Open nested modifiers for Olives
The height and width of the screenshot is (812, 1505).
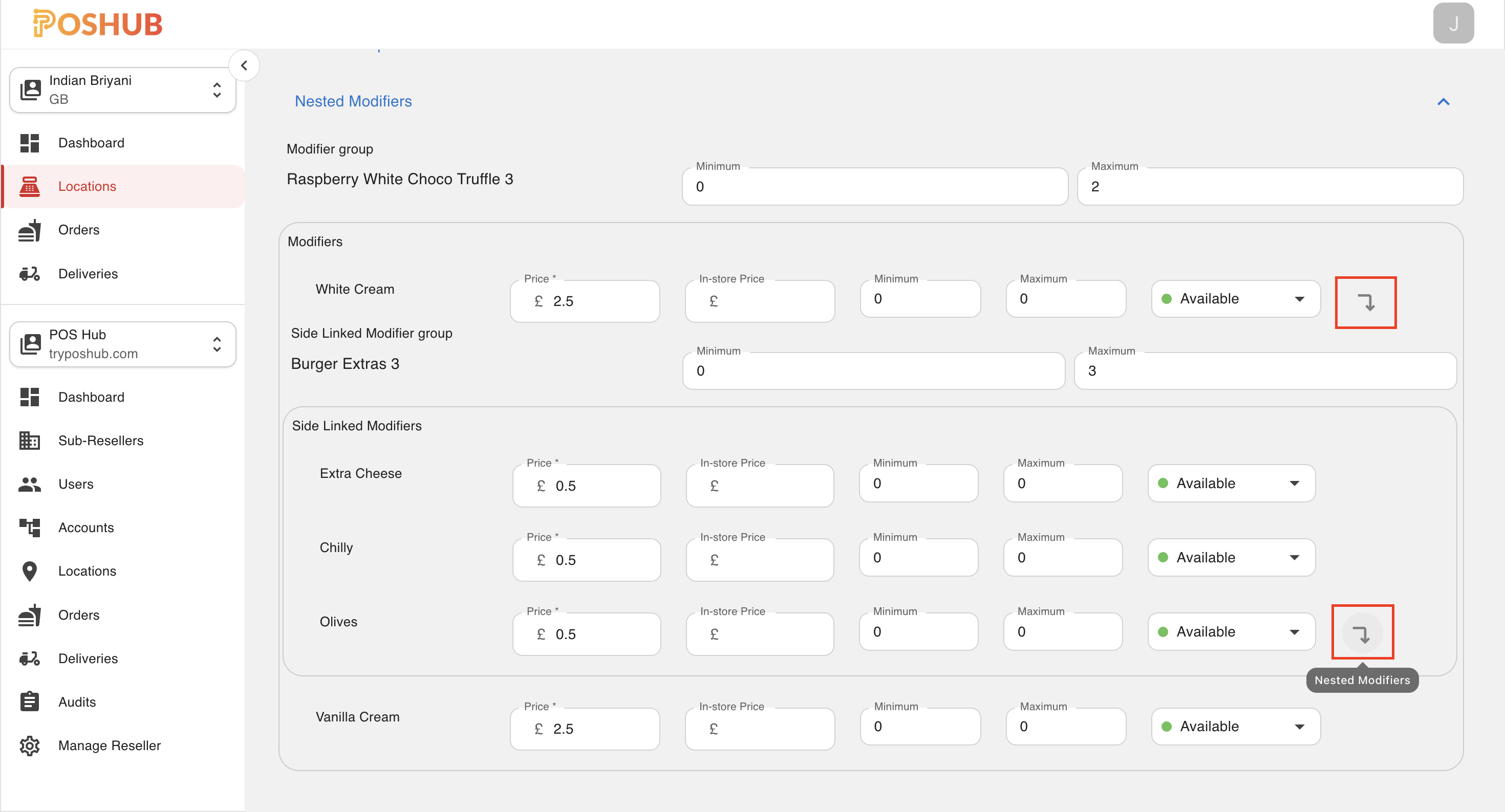point(1362,633)
